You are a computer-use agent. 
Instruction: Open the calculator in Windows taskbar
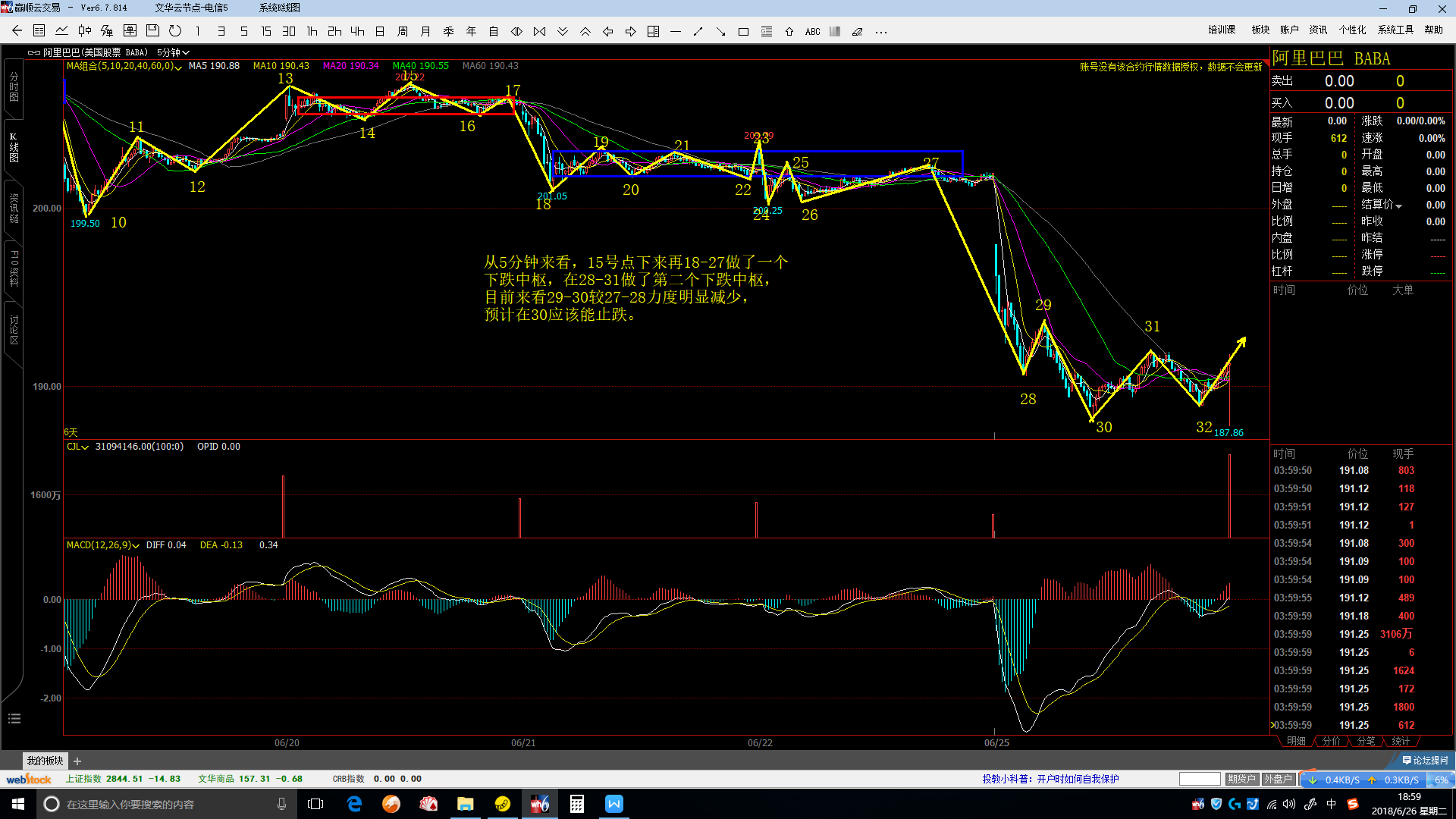(x=576, y=804)
